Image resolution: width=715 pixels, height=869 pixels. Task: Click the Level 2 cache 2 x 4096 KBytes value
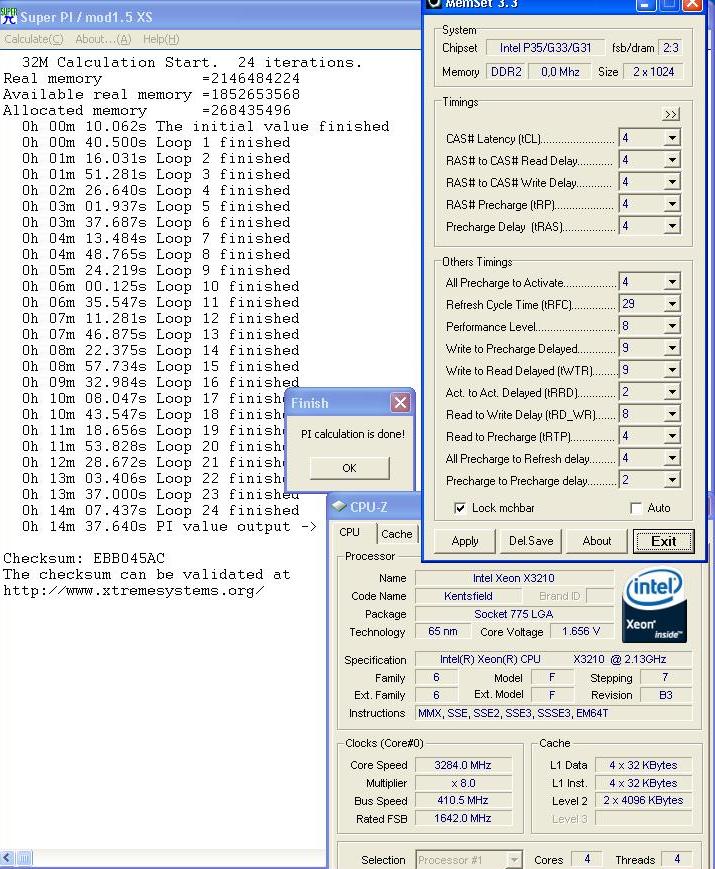click(643, 800)
